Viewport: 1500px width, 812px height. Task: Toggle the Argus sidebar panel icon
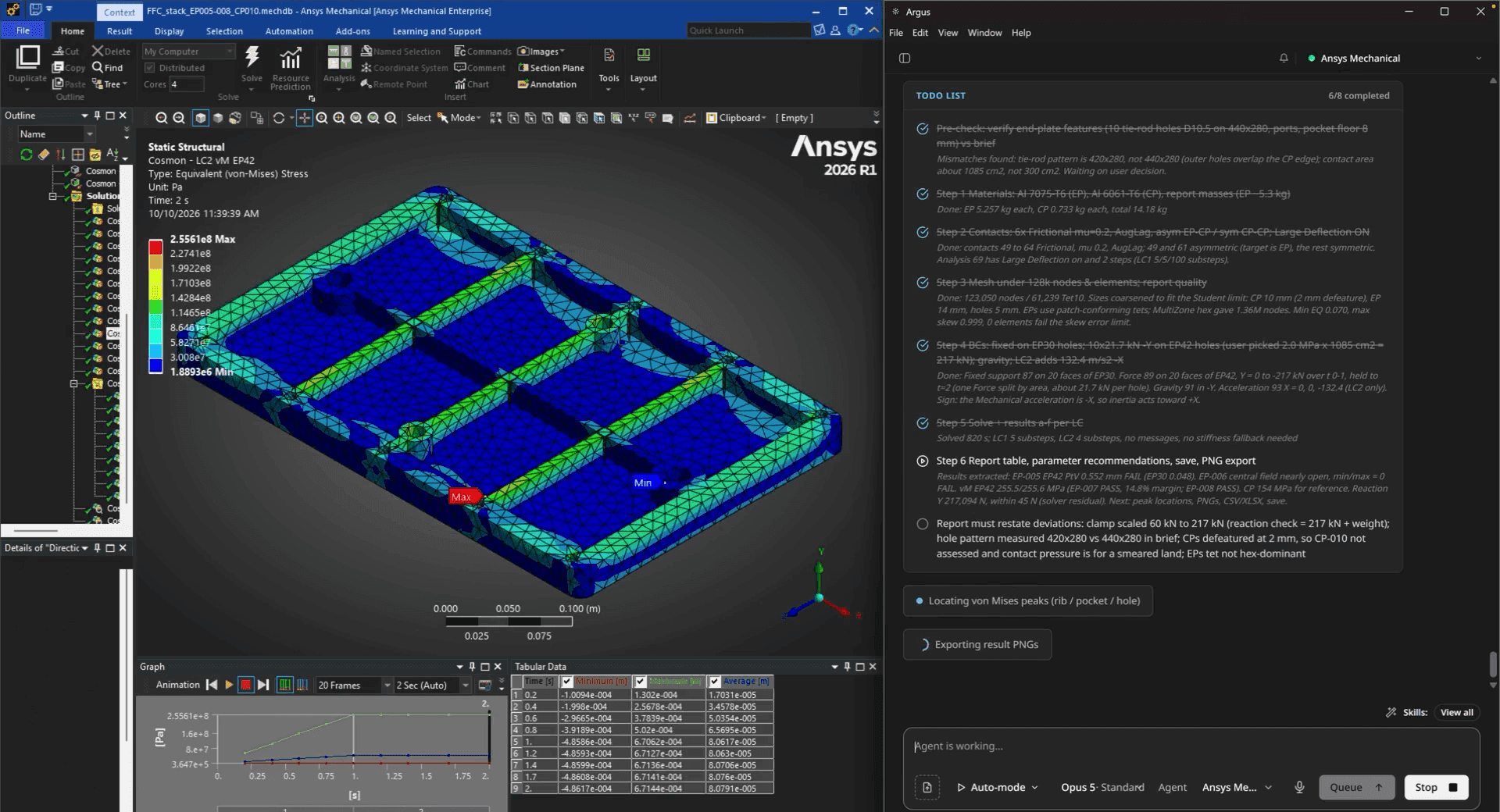(x=905, y=58)
